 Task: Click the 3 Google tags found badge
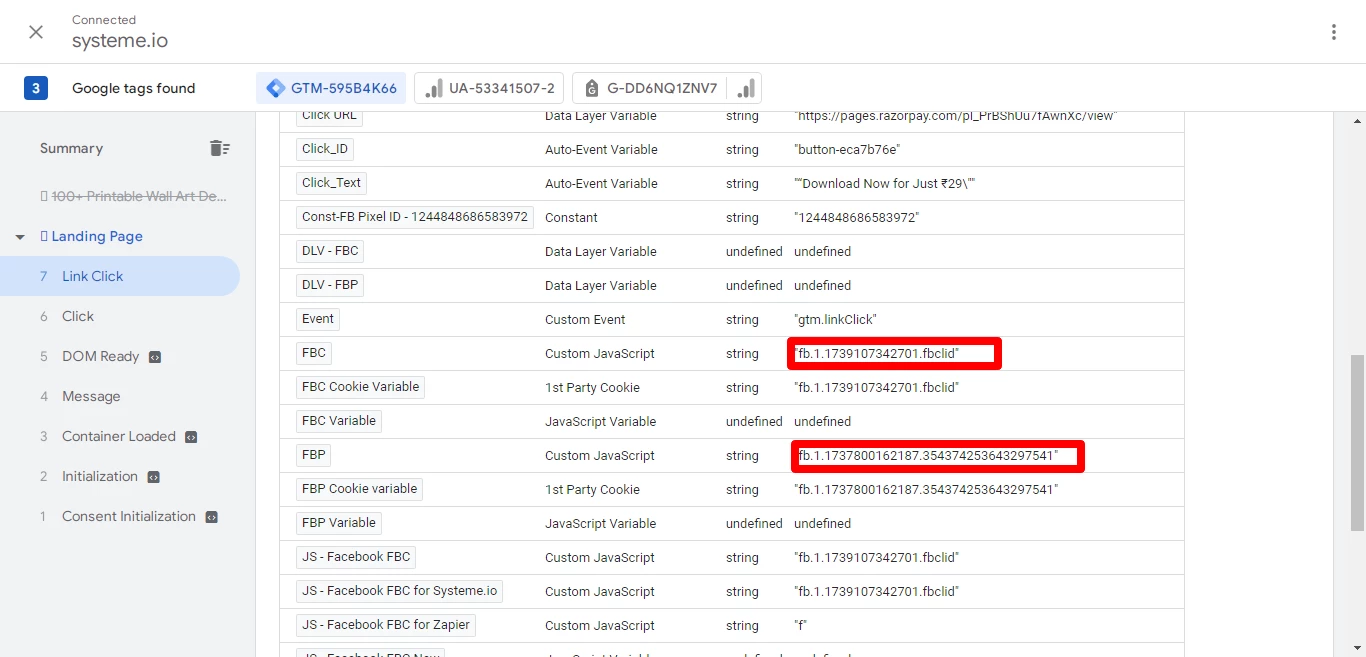point(36,88)
